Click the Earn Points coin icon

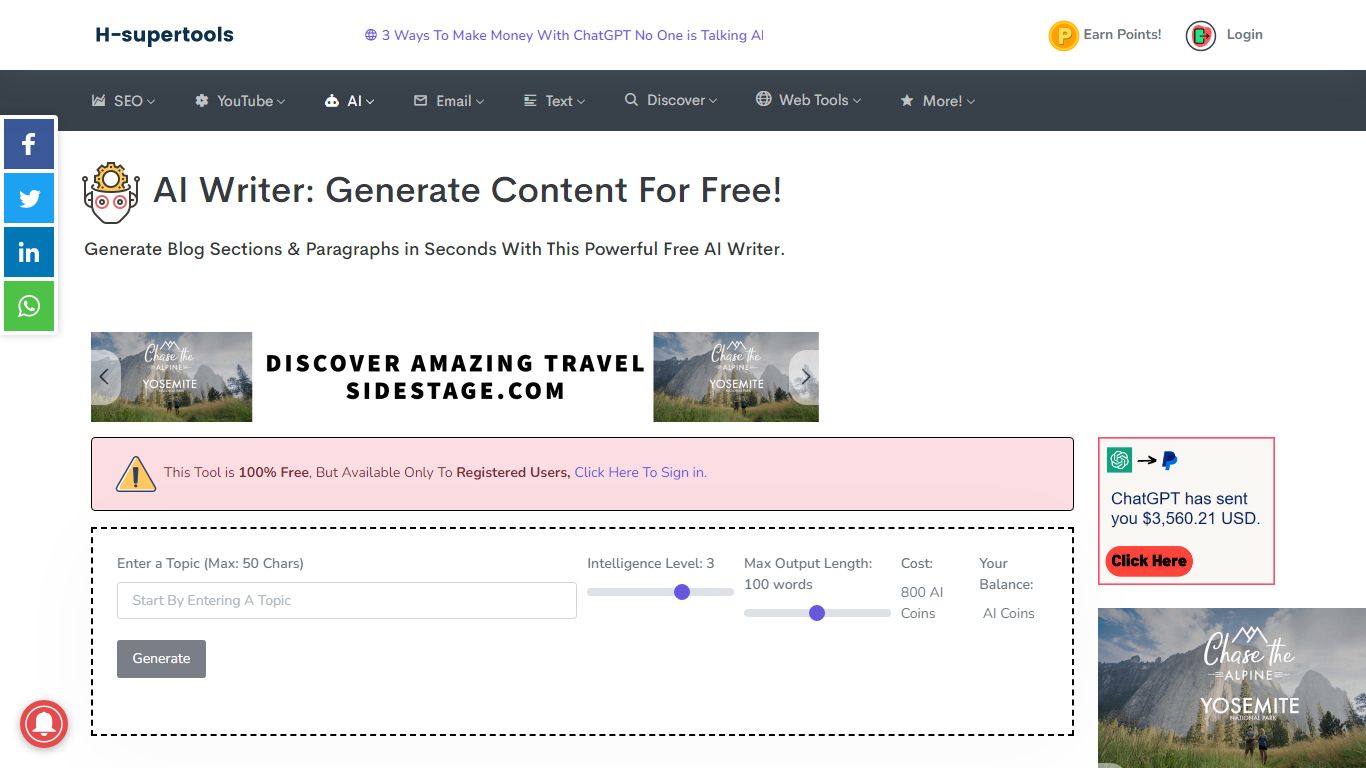tap(1063, 36)
